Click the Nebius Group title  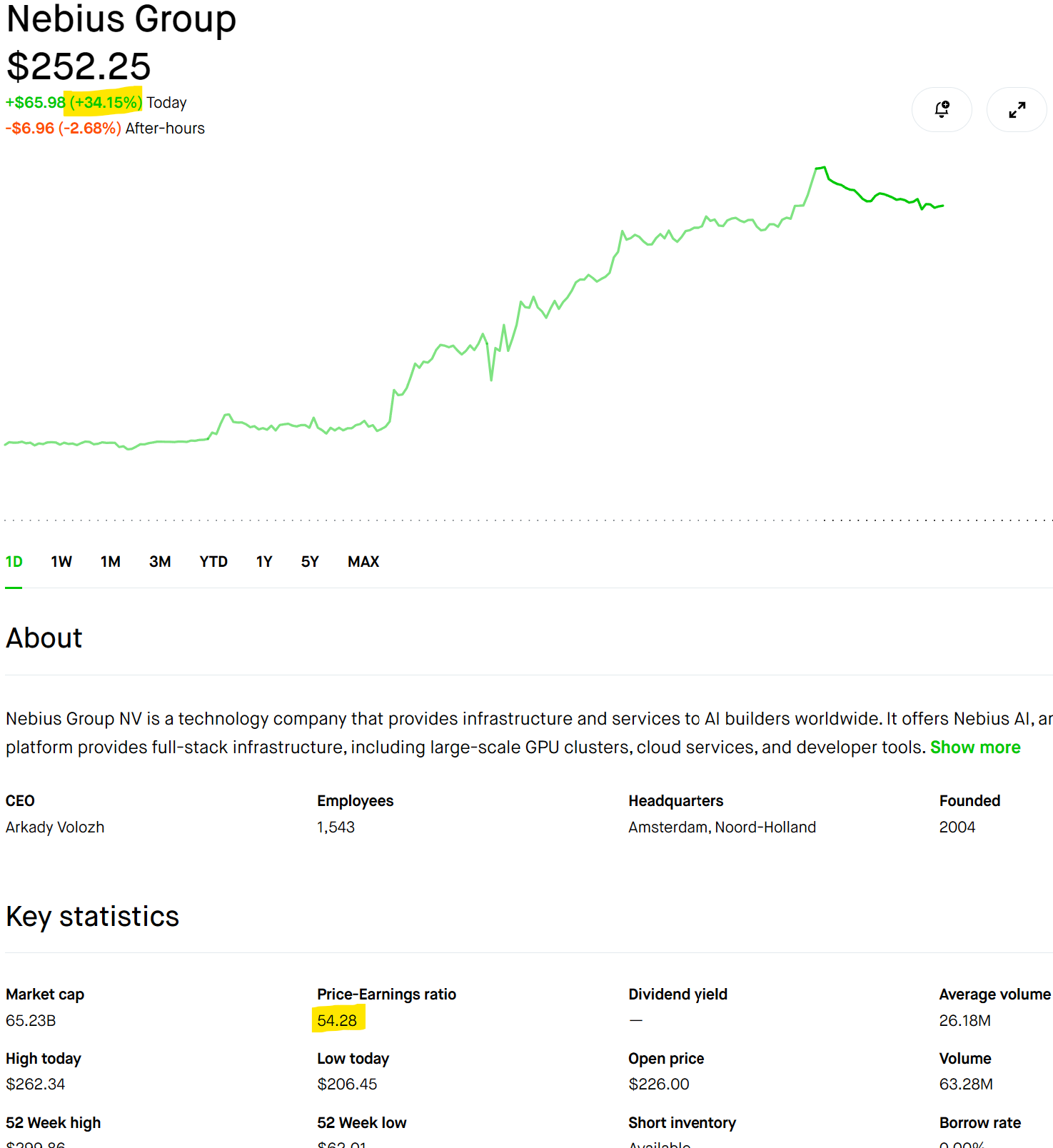coord(121,19)
